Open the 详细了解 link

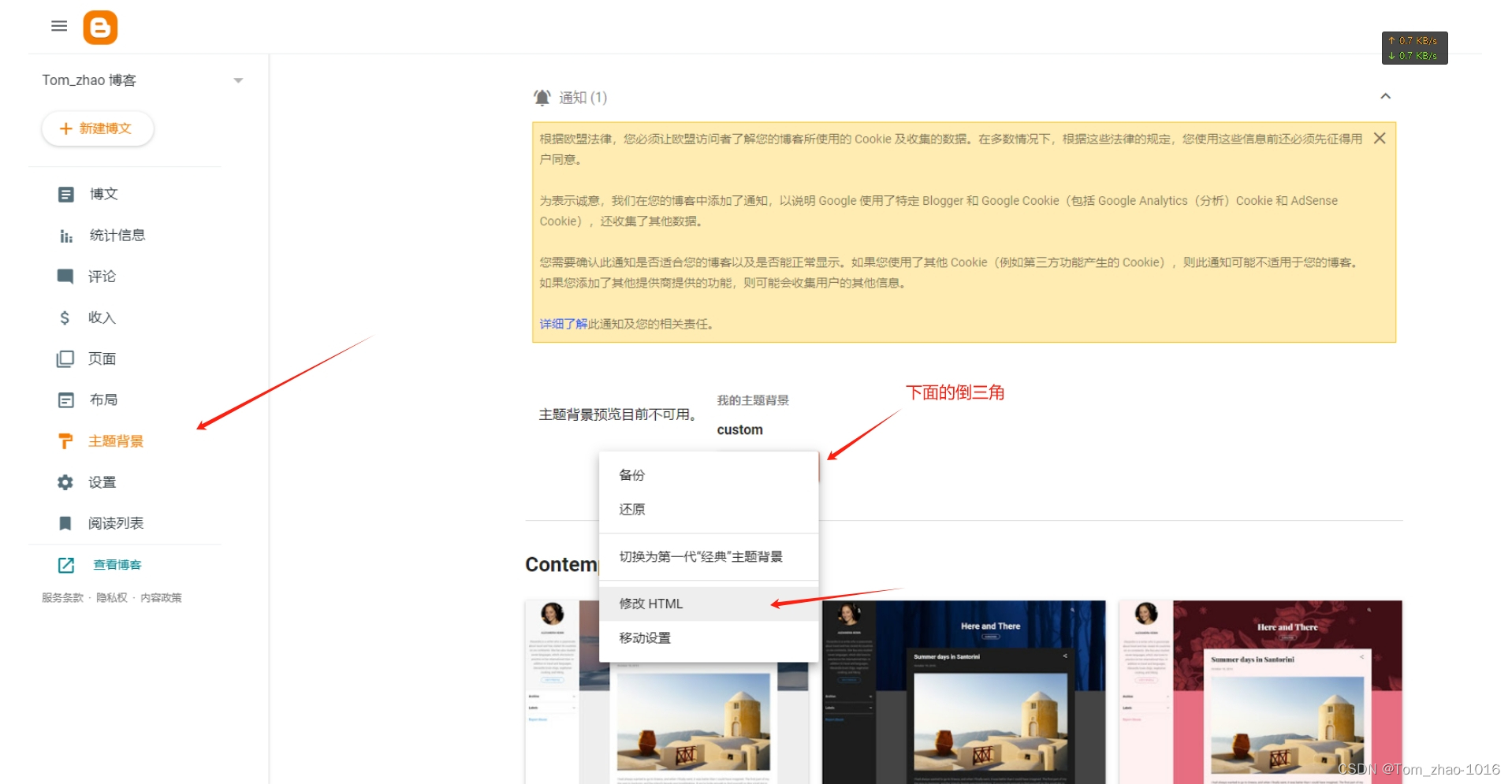562,323
